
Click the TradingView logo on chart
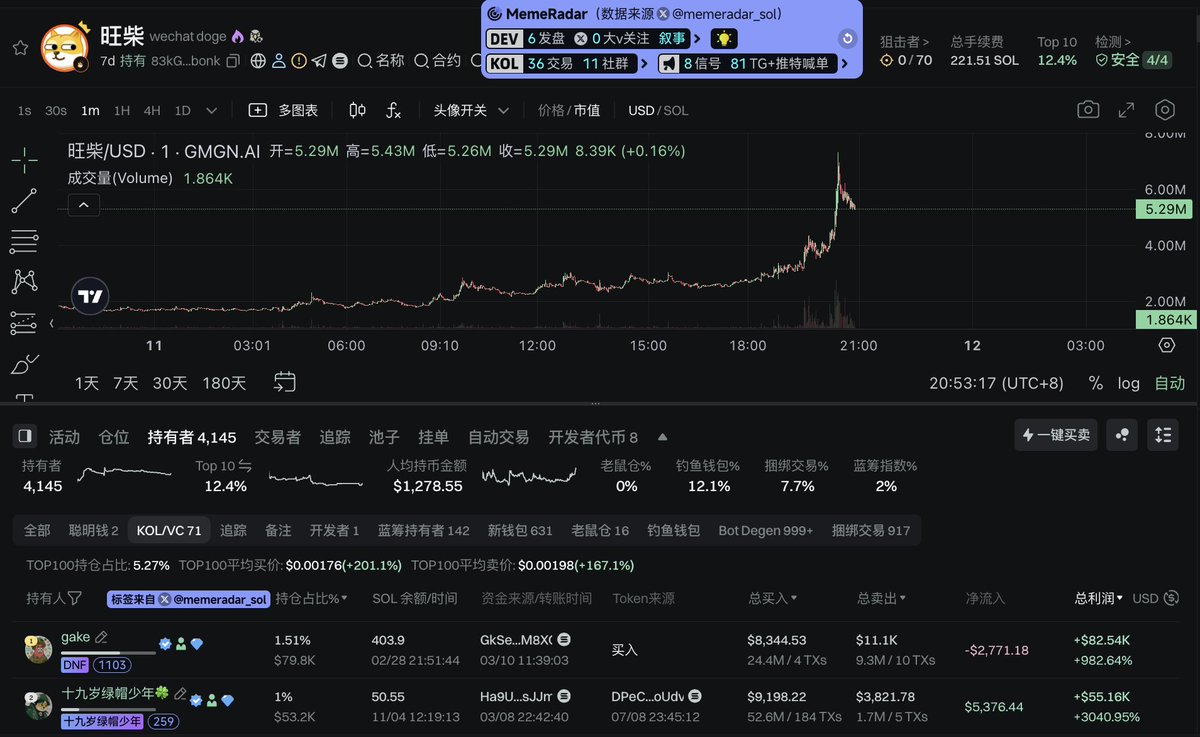[90, 296]
